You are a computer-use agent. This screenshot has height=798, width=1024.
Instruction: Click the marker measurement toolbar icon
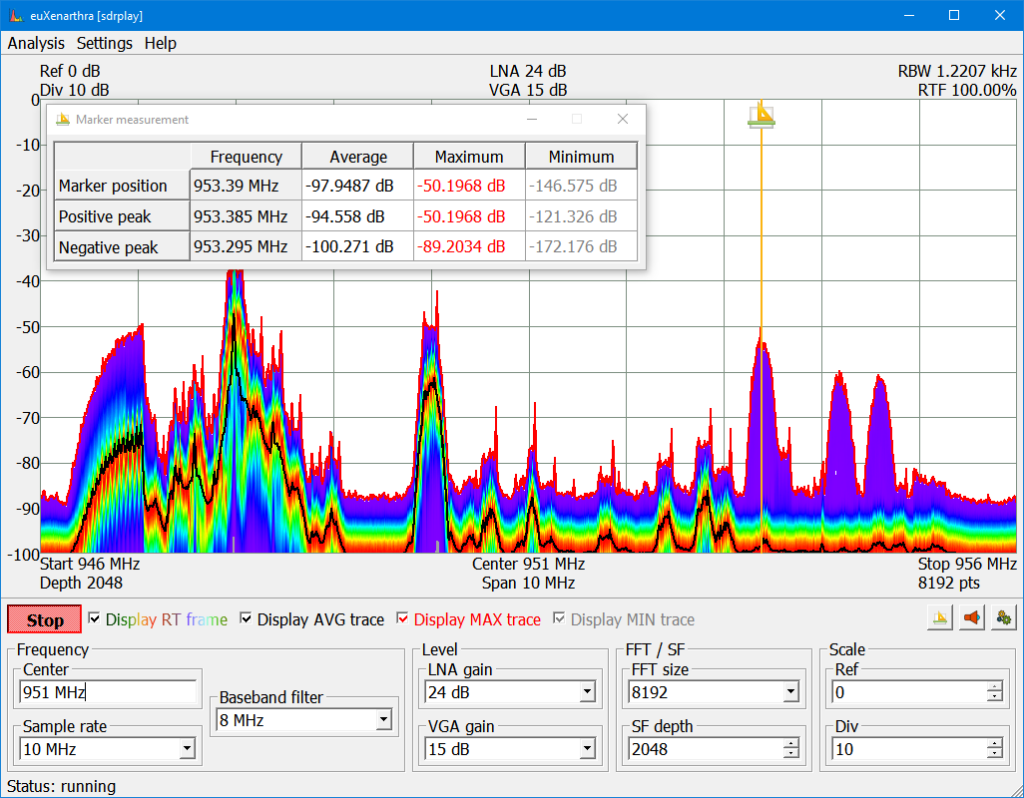point(940,618)
